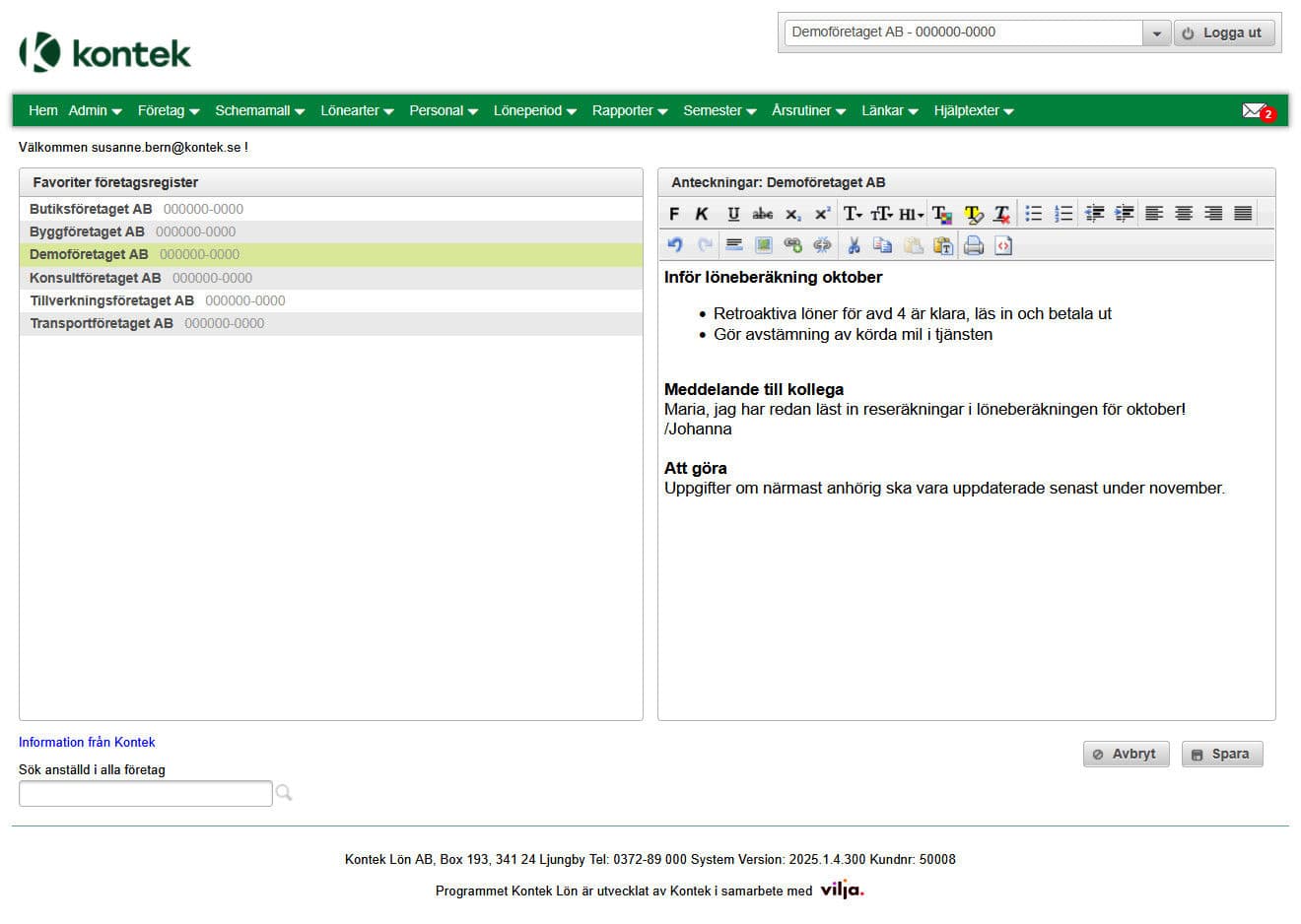Open the Länkar menu
Image resolution: width=1301 pixels, height=924 pixels.
890,110
